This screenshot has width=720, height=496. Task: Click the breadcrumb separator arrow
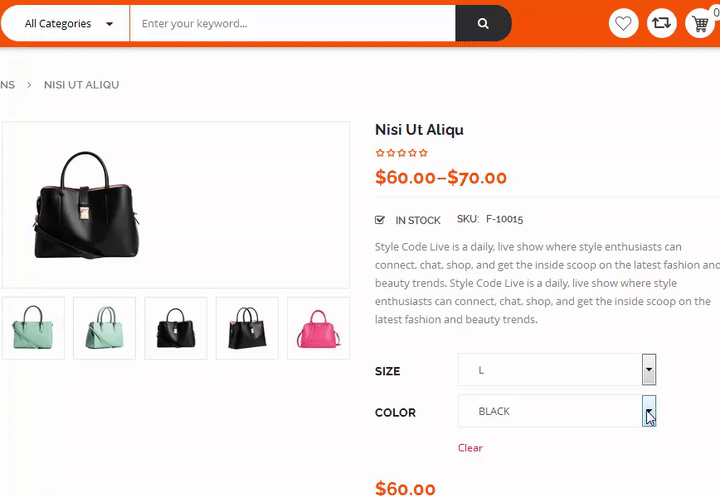tap(30, 85)
